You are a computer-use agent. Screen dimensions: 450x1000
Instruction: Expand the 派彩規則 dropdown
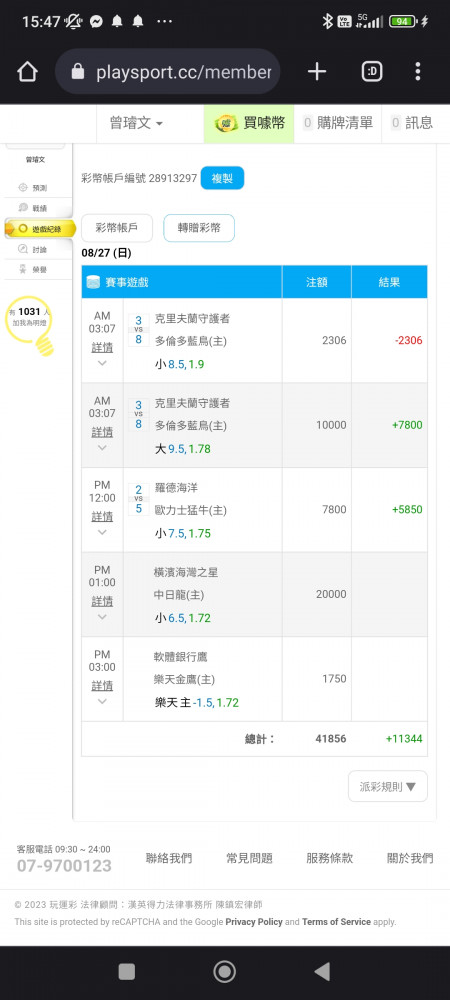pyautogui.click(x=388, y=786)
